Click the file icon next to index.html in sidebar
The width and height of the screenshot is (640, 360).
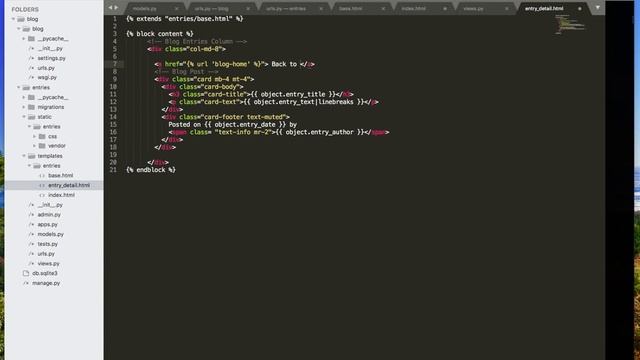42,195
